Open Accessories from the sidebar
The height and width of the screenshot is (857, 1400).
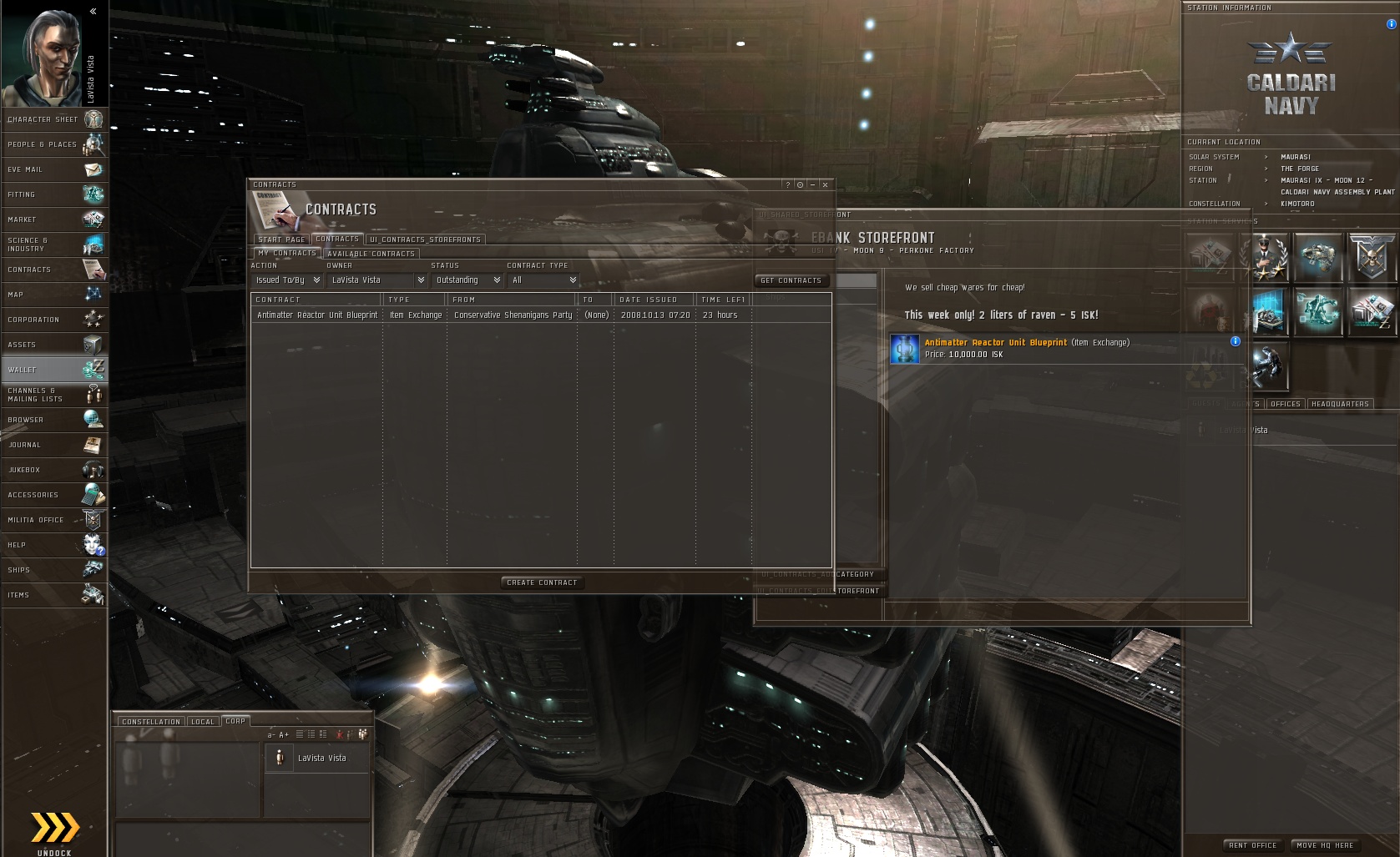tap(54, 495)
